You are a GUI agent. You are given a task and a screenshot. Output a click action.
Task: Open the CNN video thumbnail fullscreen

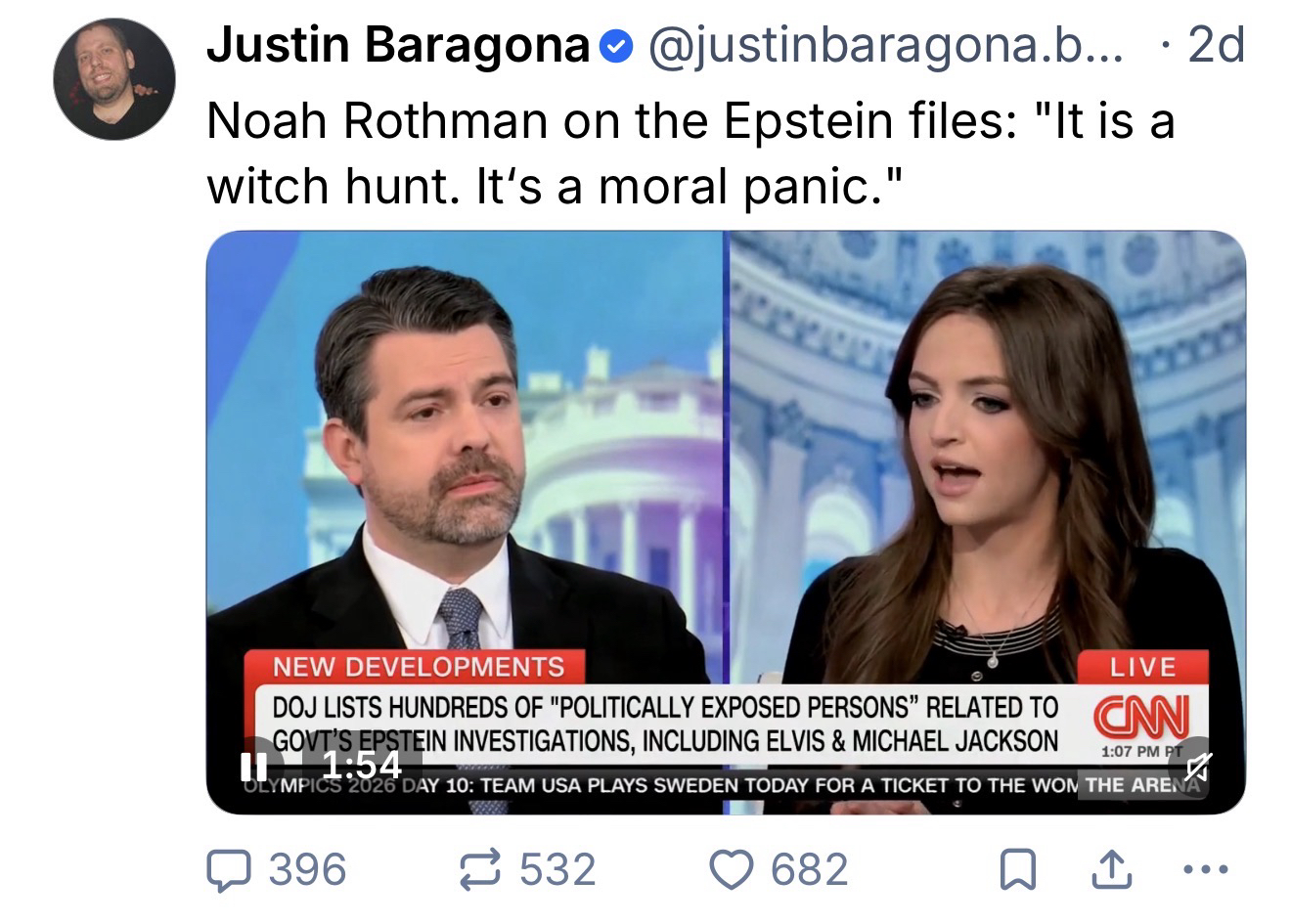[x=726, y=522]
